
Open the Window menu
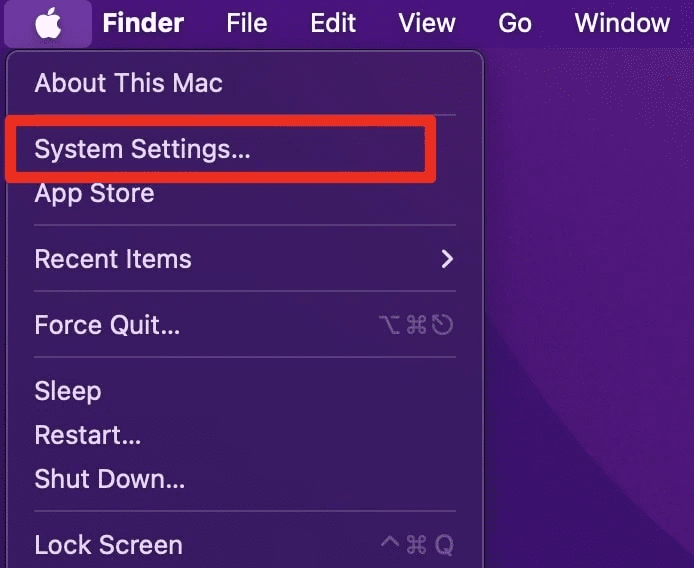622,23
